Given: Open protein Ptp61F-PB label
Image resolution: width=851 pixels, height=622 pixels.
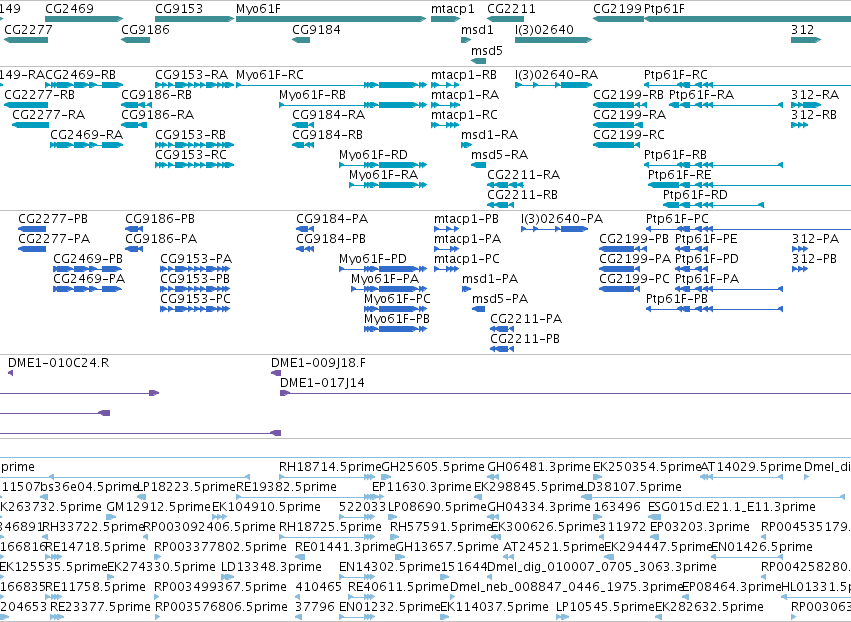Looking at the screenshot, I should pos(677,299).
